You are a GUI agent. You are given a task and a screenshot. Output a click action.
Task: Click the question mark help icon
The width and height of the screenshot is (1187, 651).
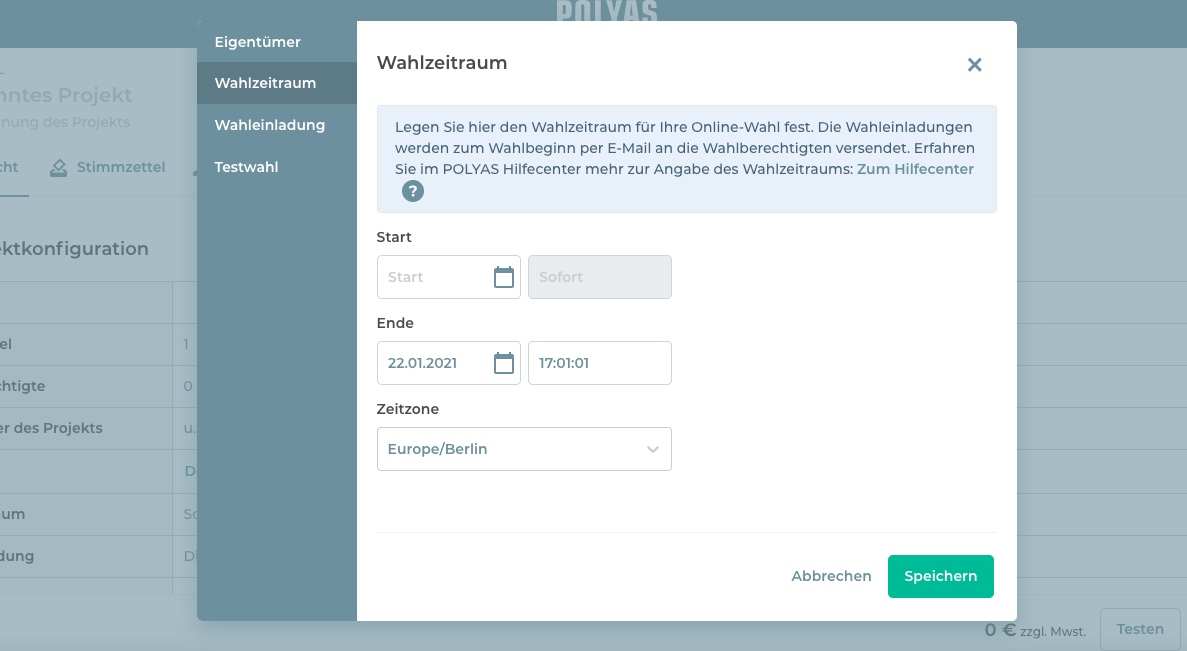coord(413,191)
